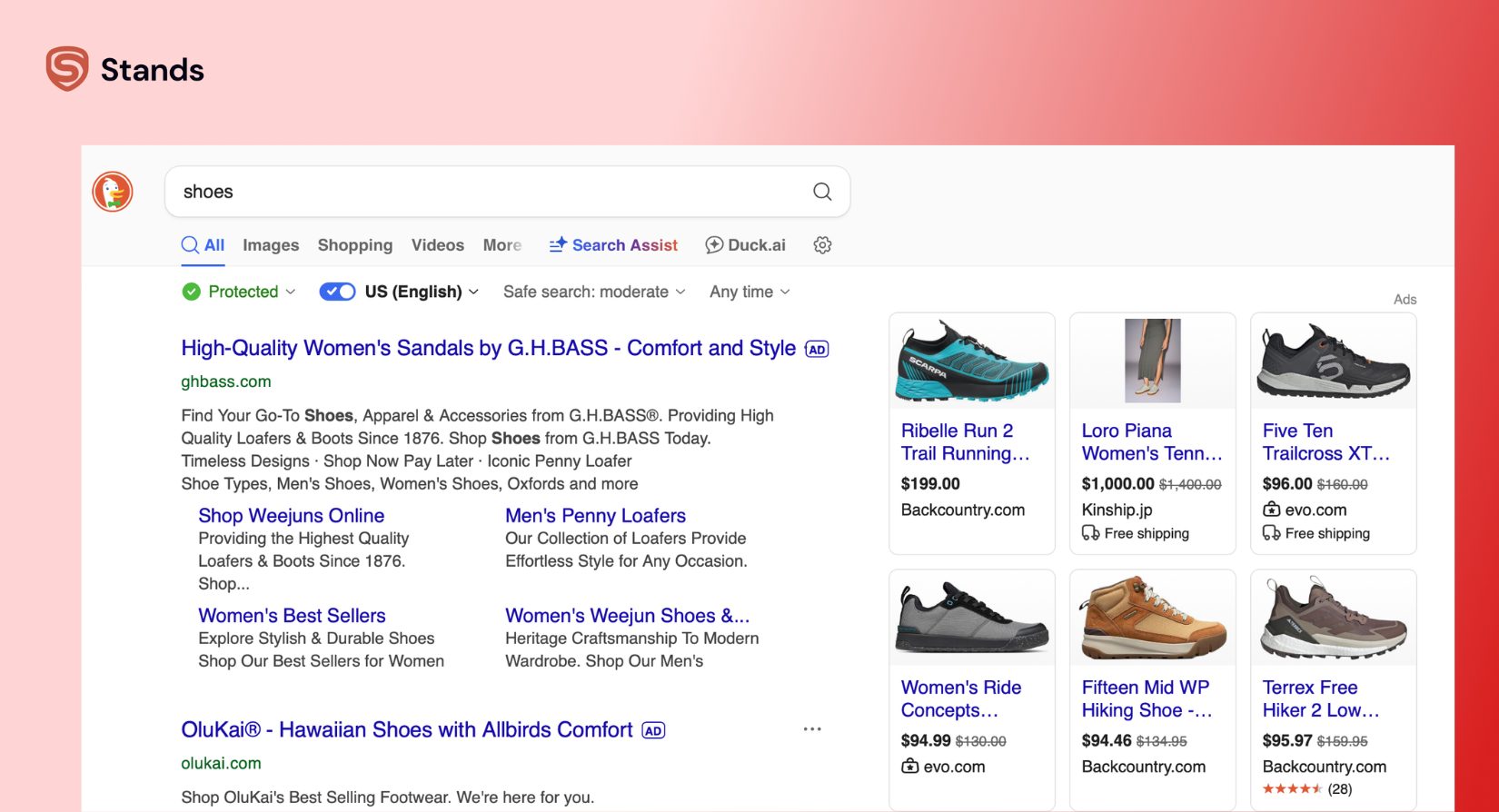
Task: Open the Ribelle Run 2 Trail Running product link
Action: point(965,441)
